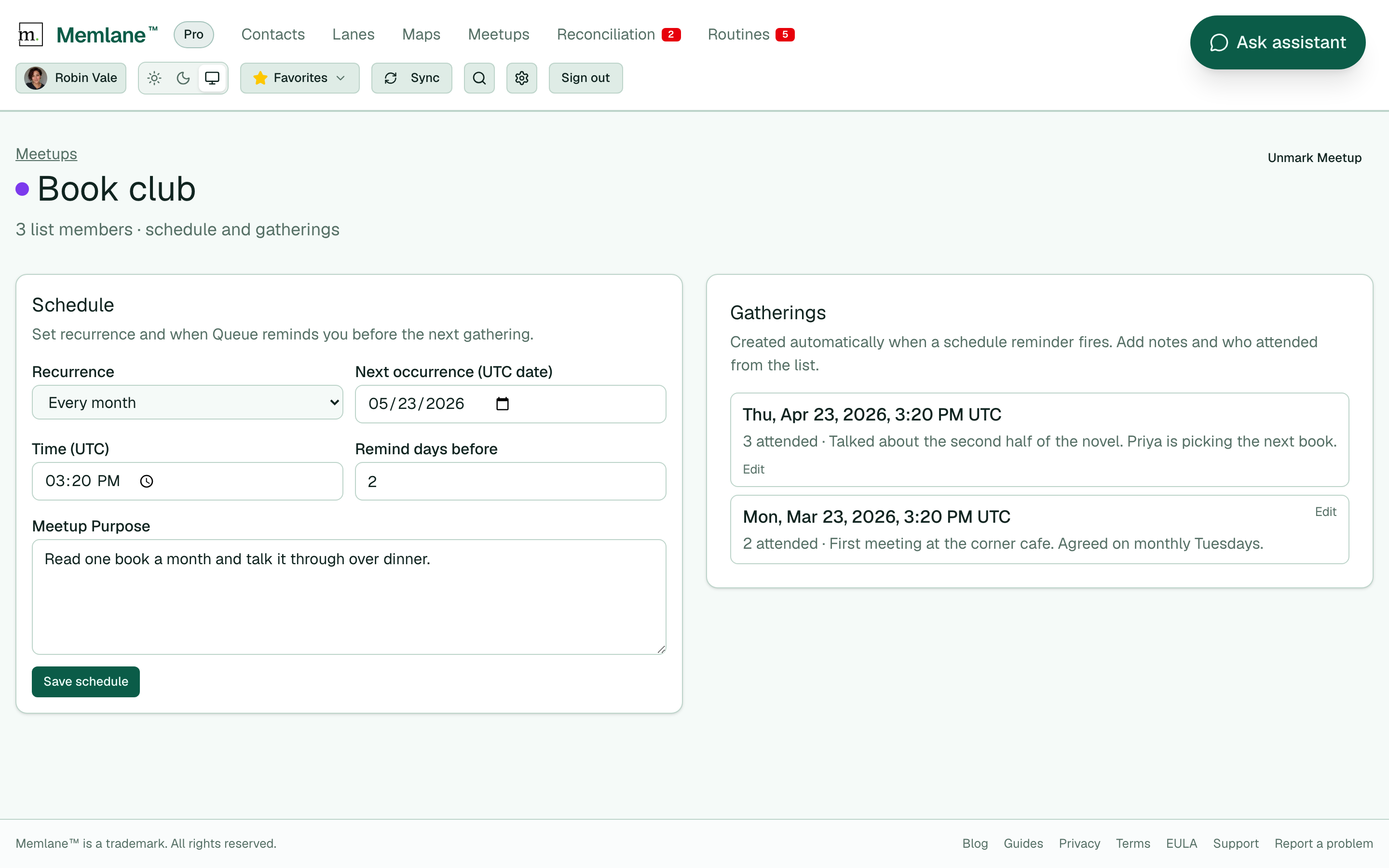Open the Privacy footer link
Viewport: 1389px width, 868px height.
[1079, 843]
